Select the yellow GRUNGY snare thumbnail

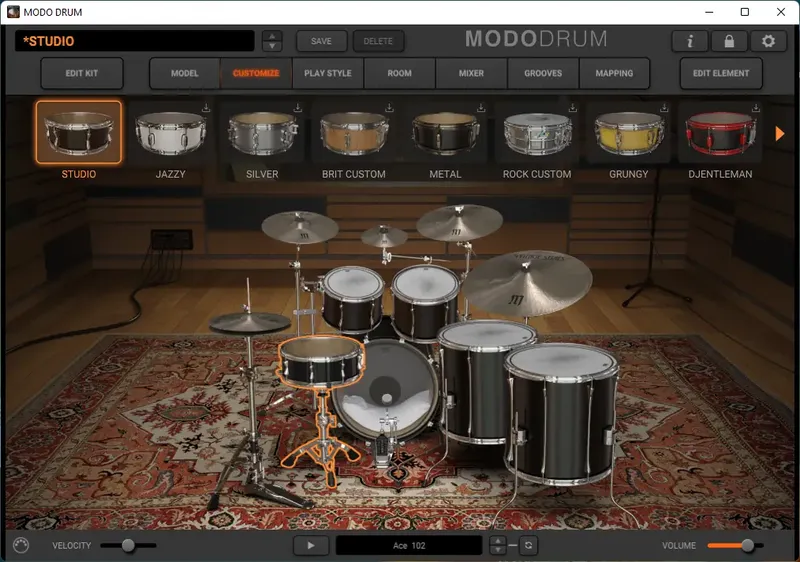[x=629, y=133]
